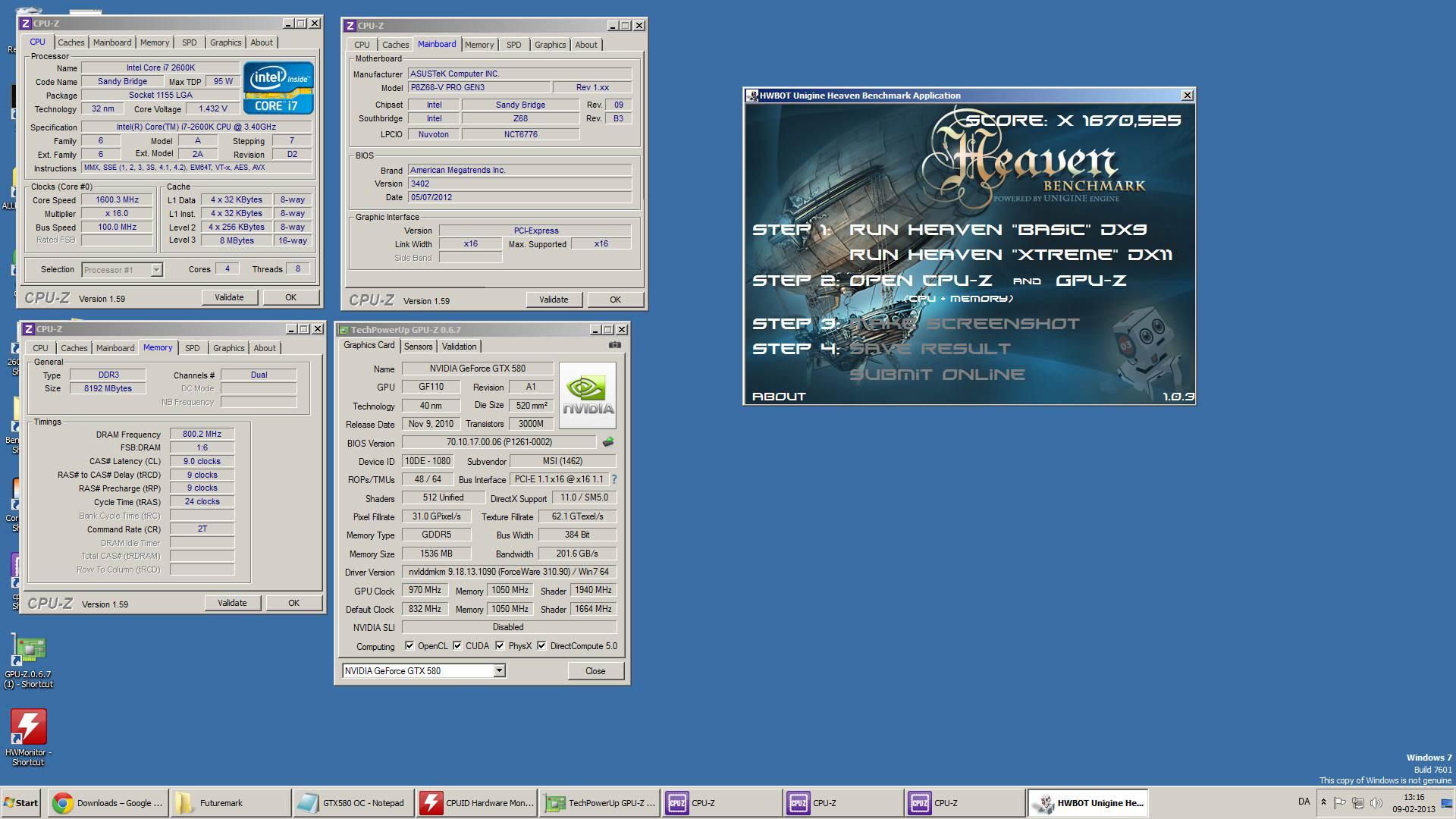The height and width of the screenshot is (819, 1456).
Task: Click the volume speaker tray icon
Action: (1376, 803)
